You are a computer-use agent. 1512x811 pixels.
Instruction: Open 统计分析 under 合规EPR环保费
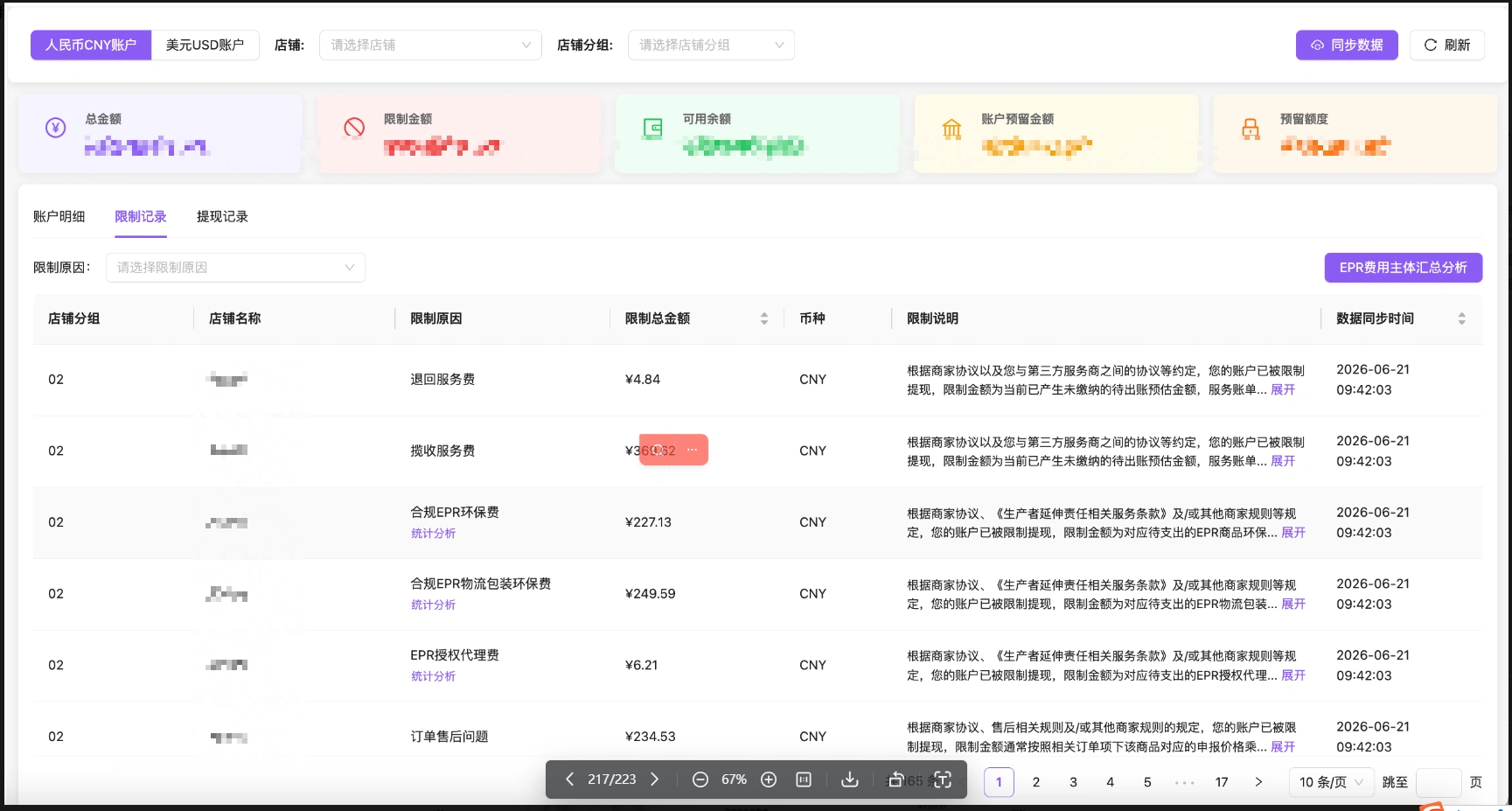433,534
